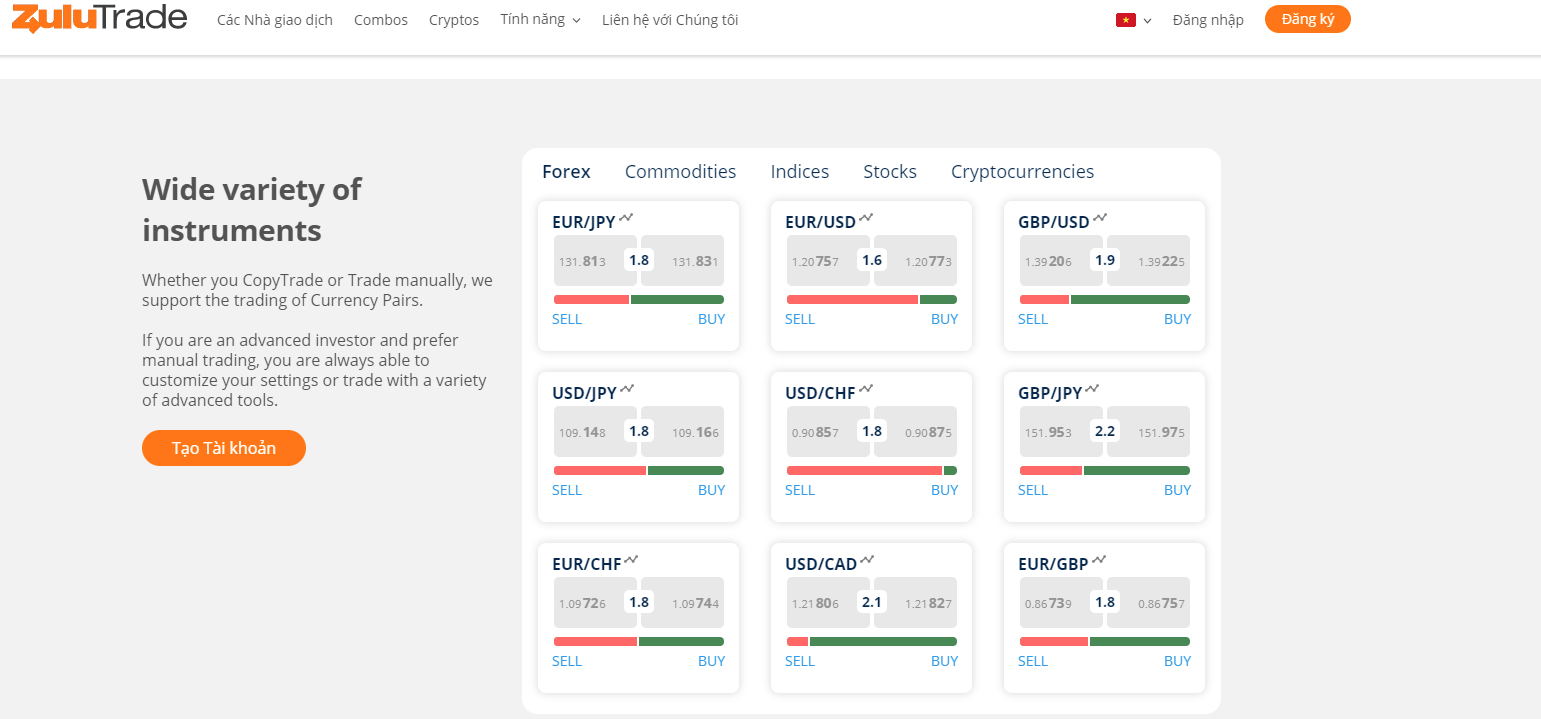This screenshot has width=1541, height=719.
Task: Select the Stocks tab
Action: (x=889, y=172)
